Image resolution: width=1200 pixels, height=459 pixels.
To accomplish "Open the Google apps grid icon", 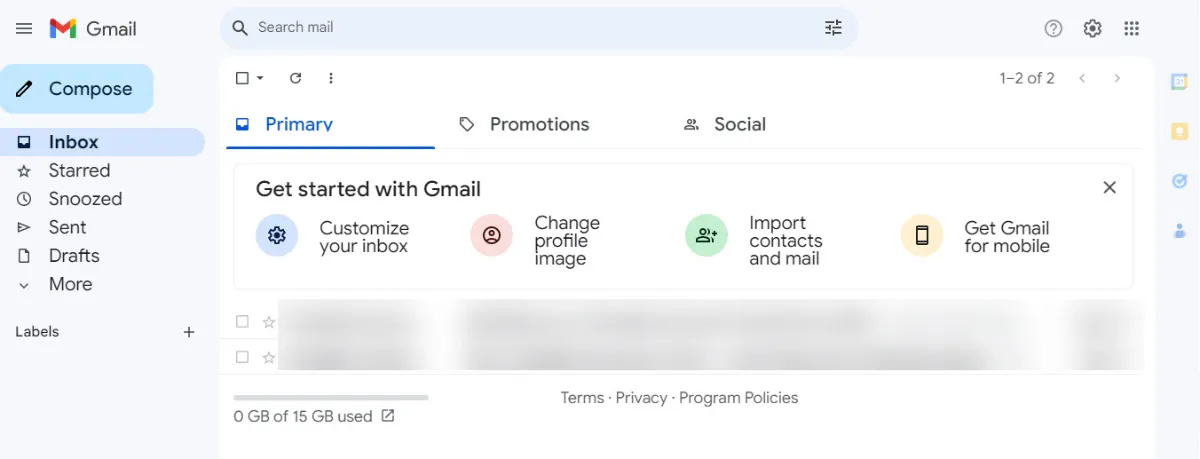I will (1131, 29).
